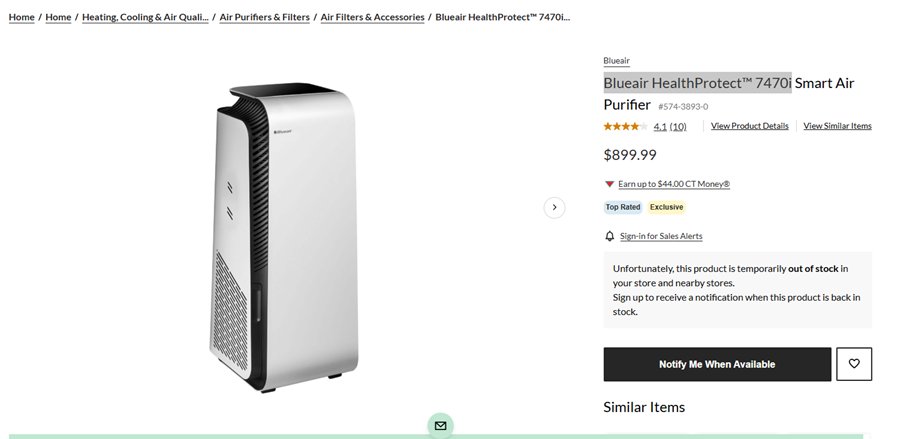Click the envelope email signup icon
The width and height of the screenshot is (919, 439).
tap(440, 426)
